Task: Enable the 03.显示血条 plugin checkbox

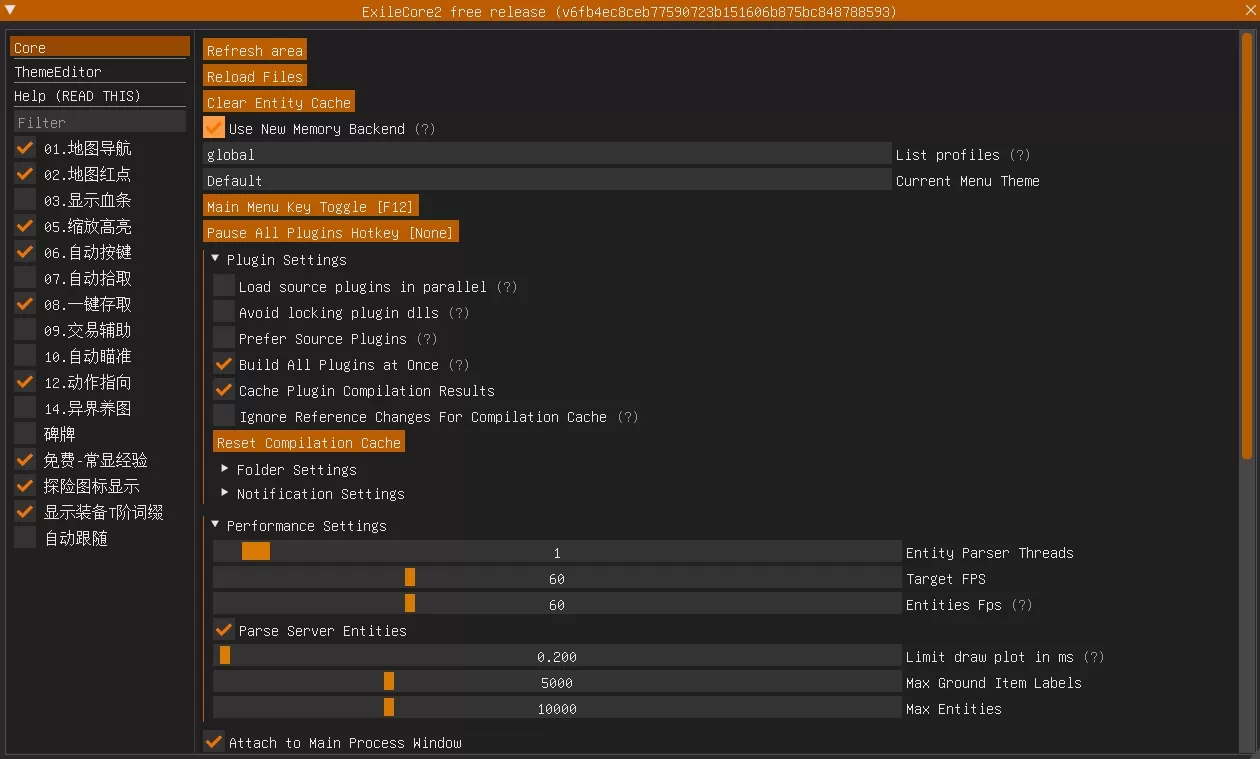Action: tap(25, 200)
